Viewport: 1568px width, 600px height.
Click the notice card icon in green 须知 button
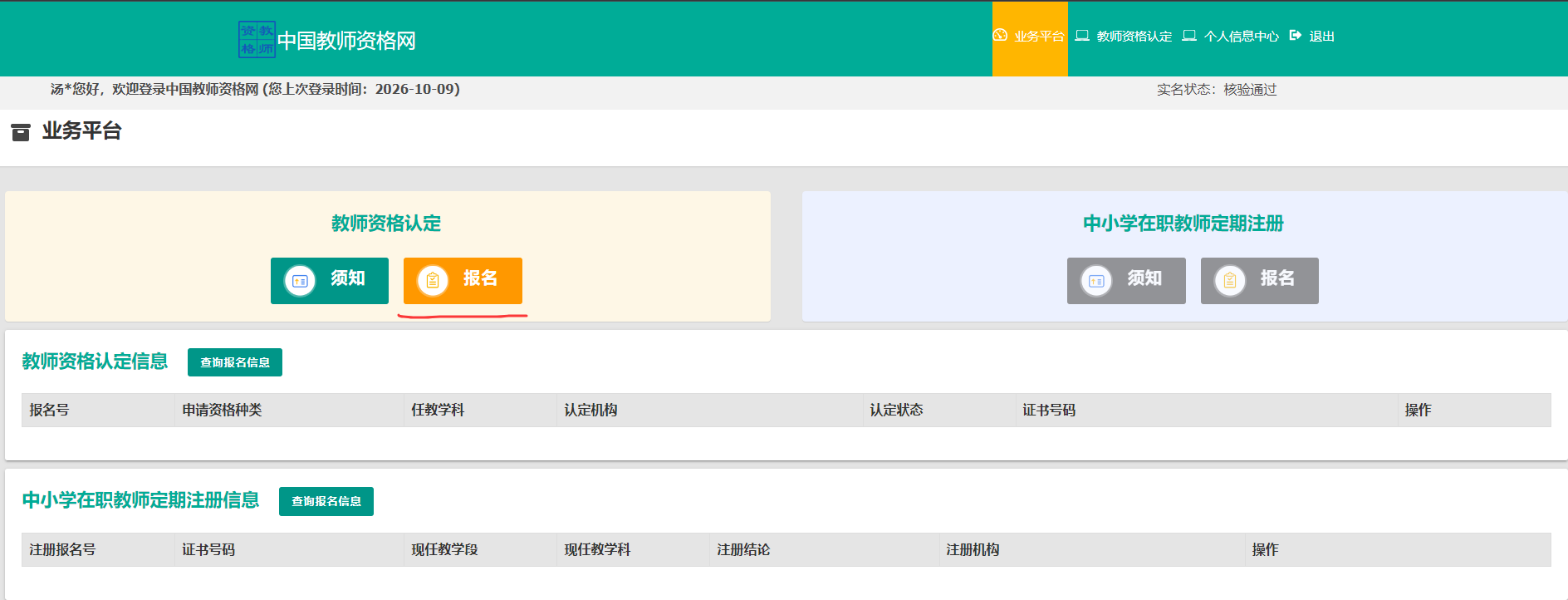(x=300, y=281)
